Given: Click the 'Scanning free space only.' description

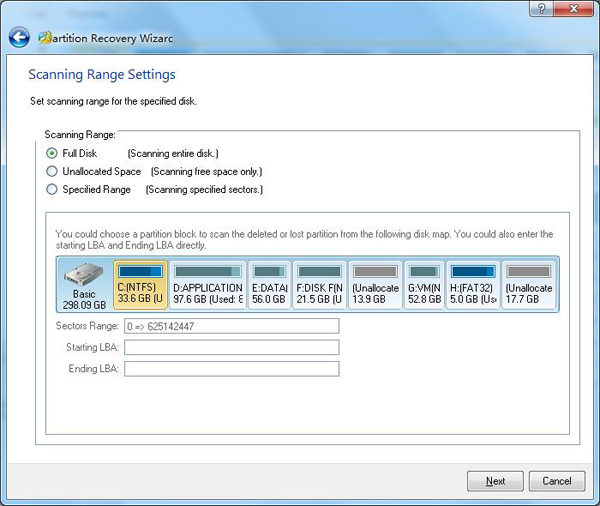Looking at the screenshot, I should tap(207, 171).
